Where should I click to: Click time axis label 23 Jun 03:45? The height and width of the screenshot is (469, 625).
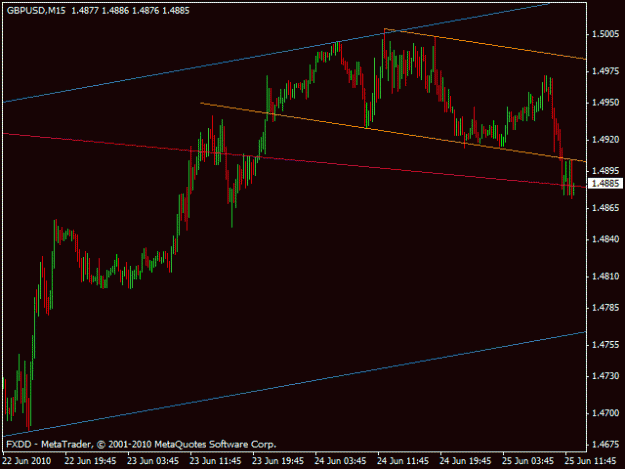(x=153, y=461)
